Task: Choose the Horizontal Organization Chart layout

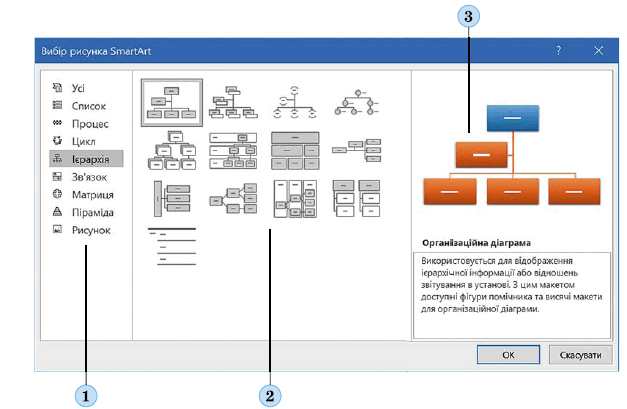Action: [x=357, y=151]
